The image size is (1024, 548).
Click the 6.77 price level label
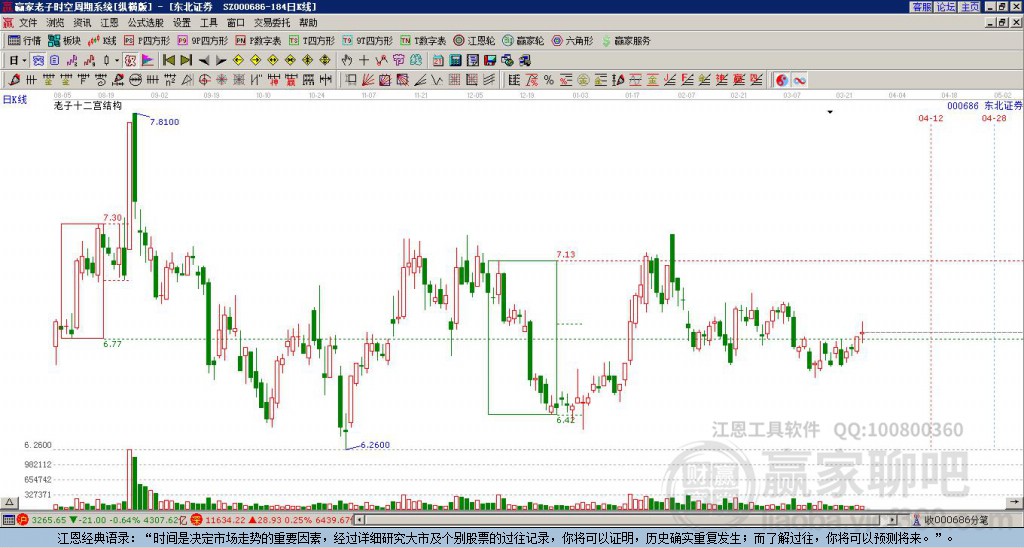coord(112,344)
